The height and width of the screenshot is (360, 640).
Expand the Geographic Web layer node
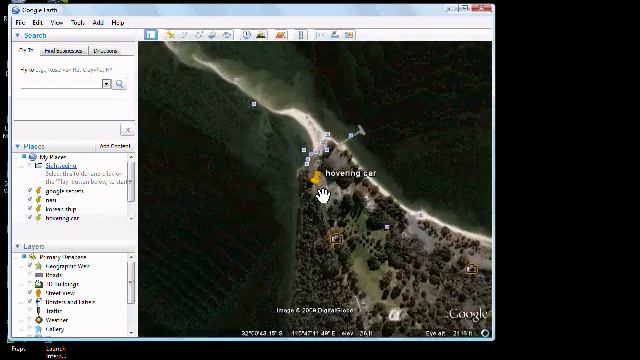click(x=22, y=266)
